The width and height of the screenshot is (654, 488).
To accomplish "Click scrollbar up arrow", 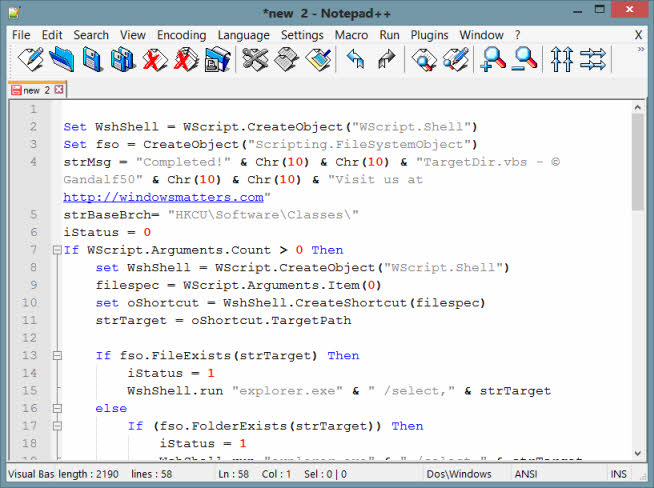I will pos(637,108).
